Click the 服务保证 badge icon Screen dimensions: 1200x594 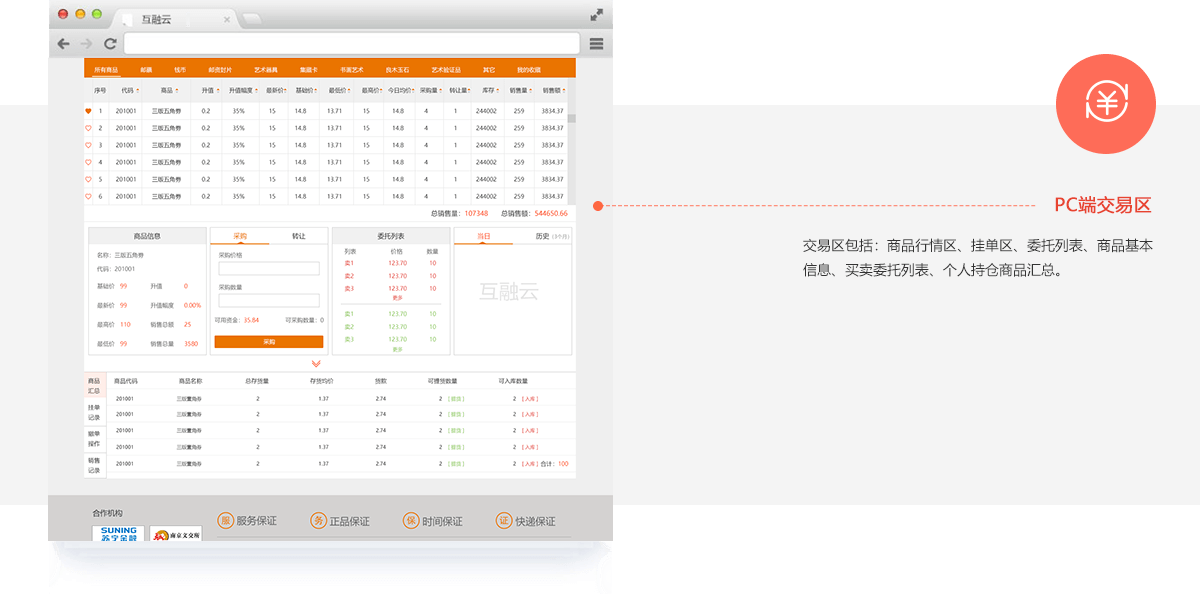[x=225, y=521]
